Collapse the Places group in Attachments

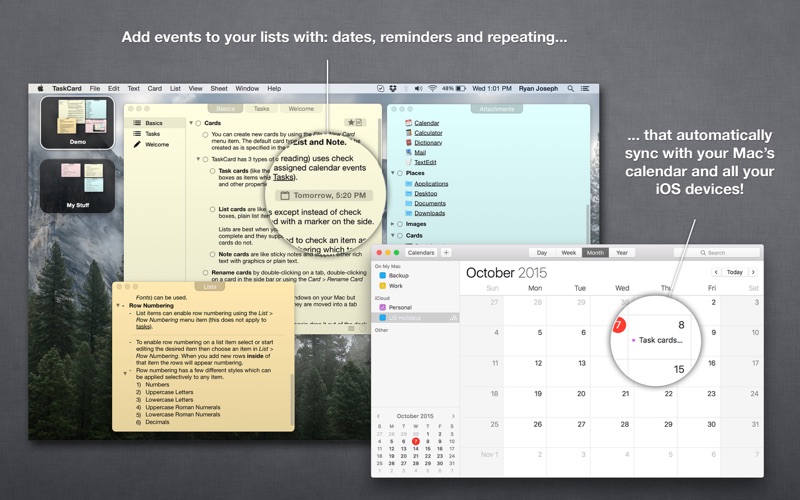click(393, 173)
